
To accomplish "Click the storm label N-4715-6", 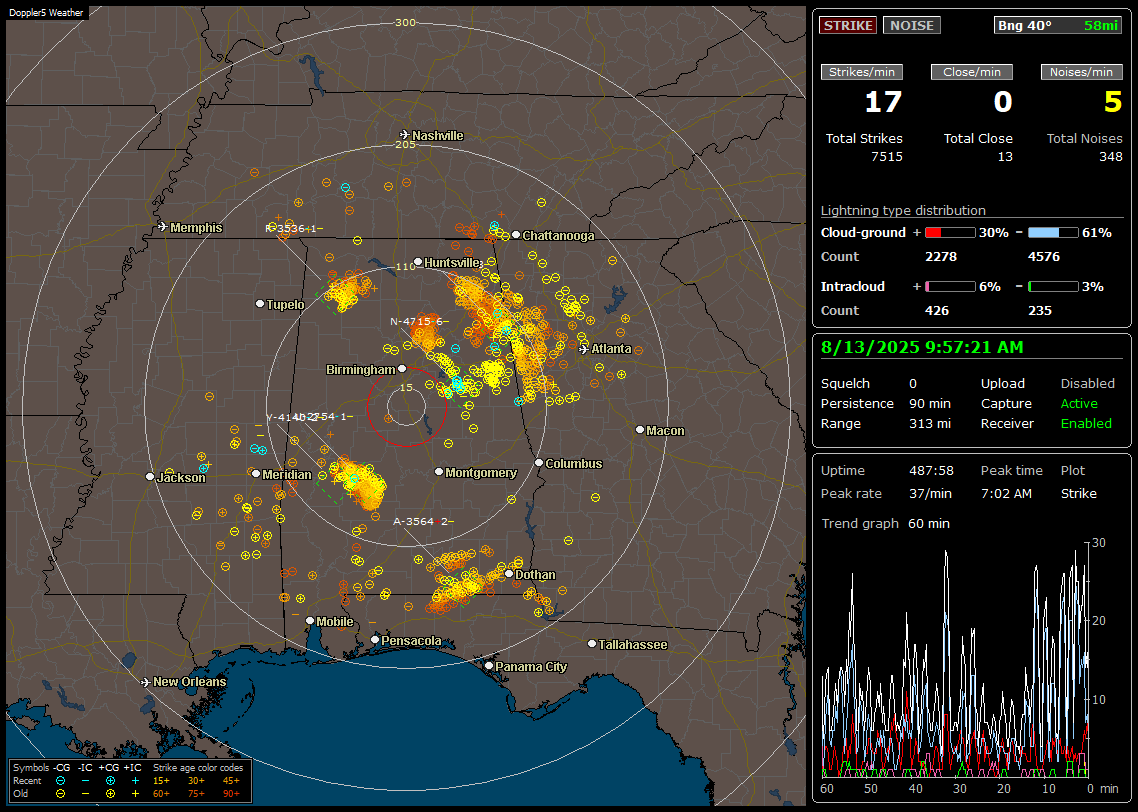I will coord(419,321).
